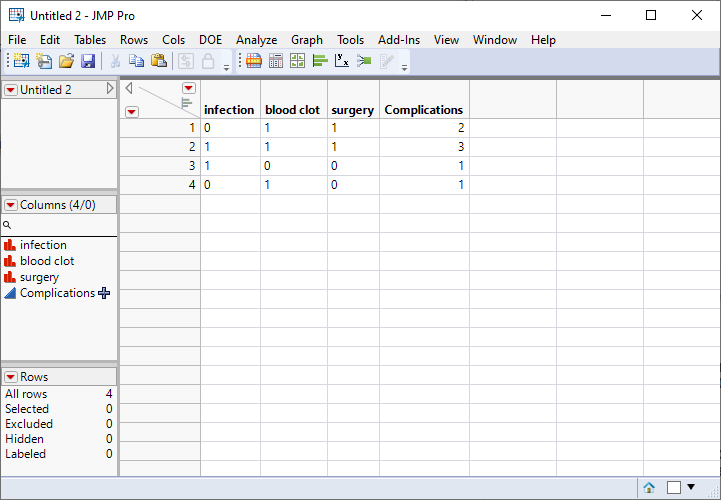Open the Tables menu
The width and height of the screenshot is (721, 500).
[x=90, y=40]
